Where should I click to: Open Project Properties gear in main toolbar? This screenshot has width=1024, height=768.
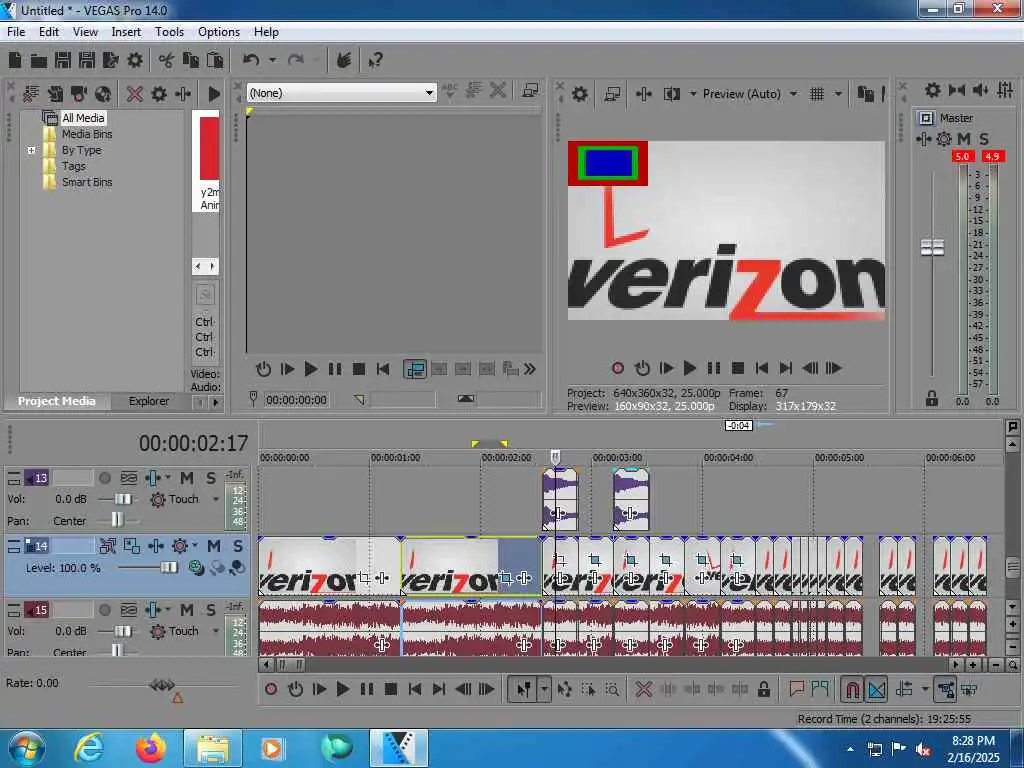coord(135,61)
